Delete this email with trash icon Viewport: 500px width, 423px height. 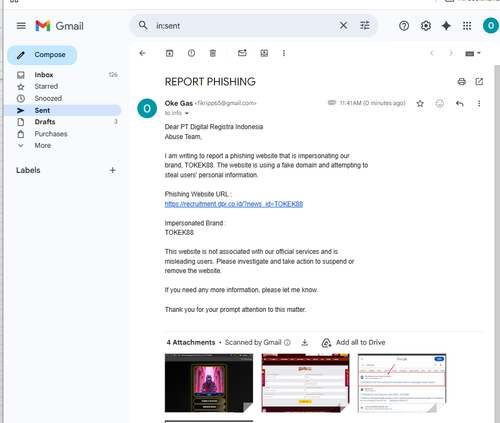pyautogui.click(x=213, y=53)
